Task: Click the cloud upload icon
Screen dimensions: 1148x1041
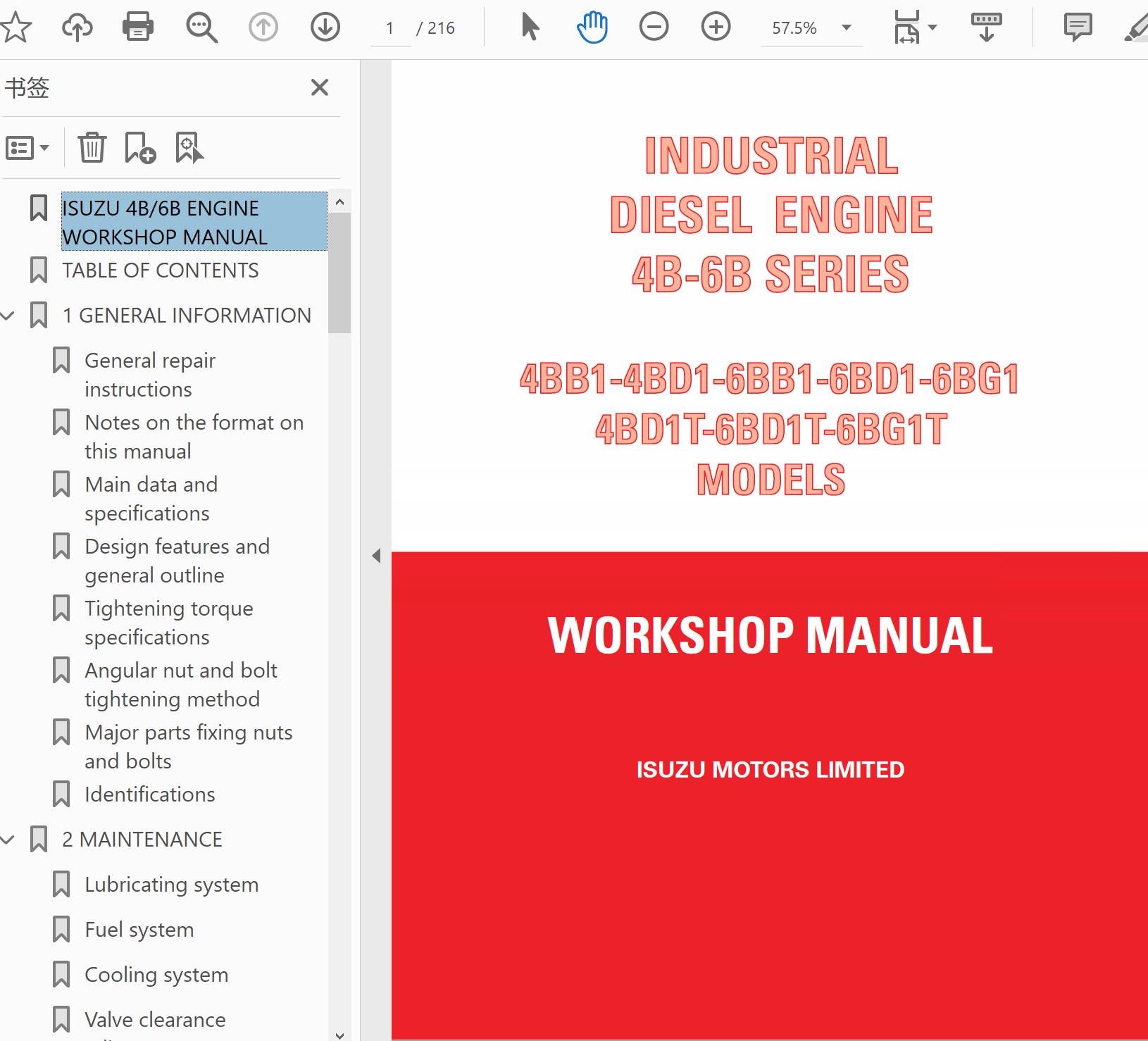Action: 77,27
